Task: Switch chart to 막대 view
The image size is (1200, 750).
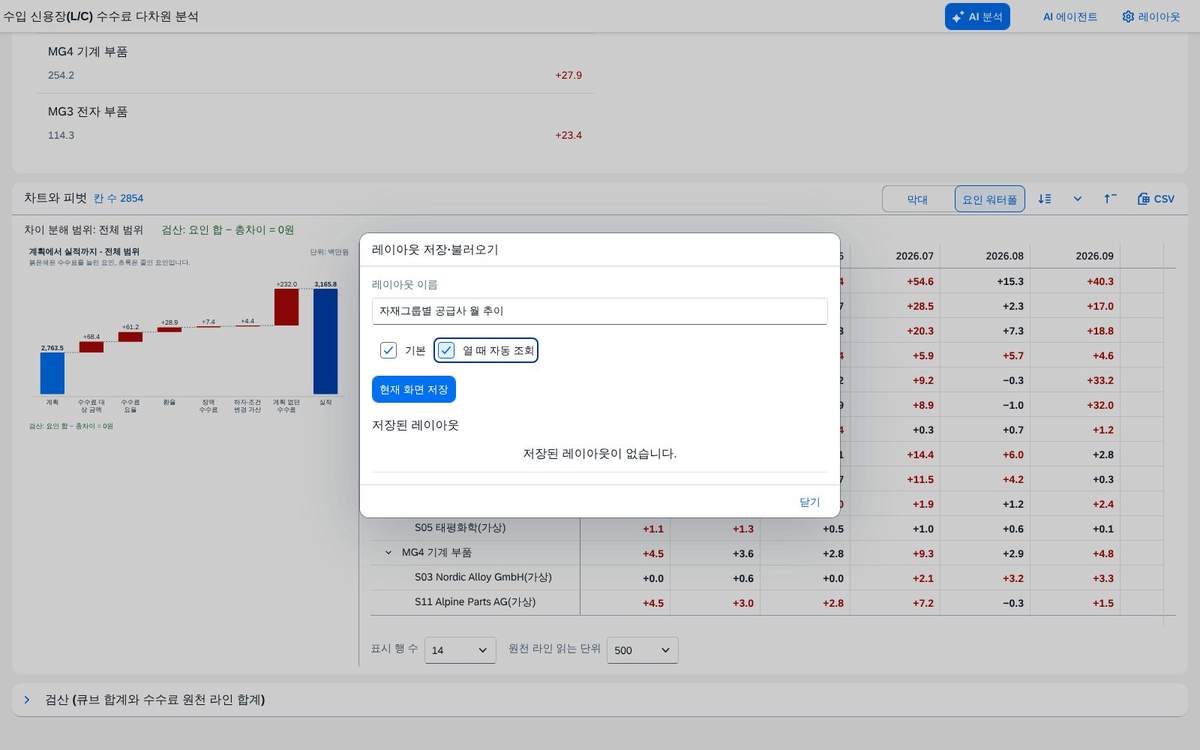Action: point(917,199)
